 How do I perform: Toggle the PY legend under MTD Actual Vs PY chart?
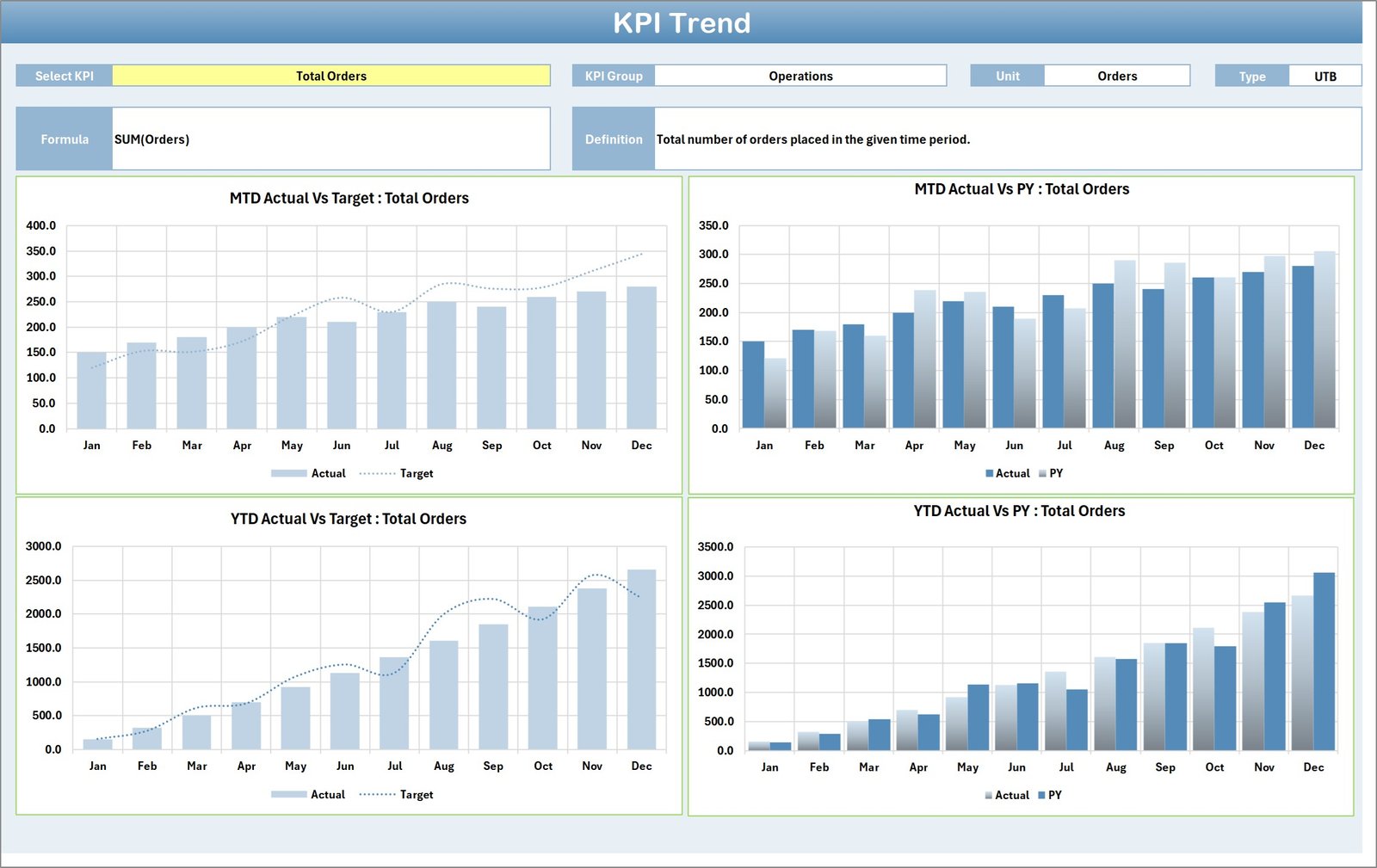(x=1056, y=473)
